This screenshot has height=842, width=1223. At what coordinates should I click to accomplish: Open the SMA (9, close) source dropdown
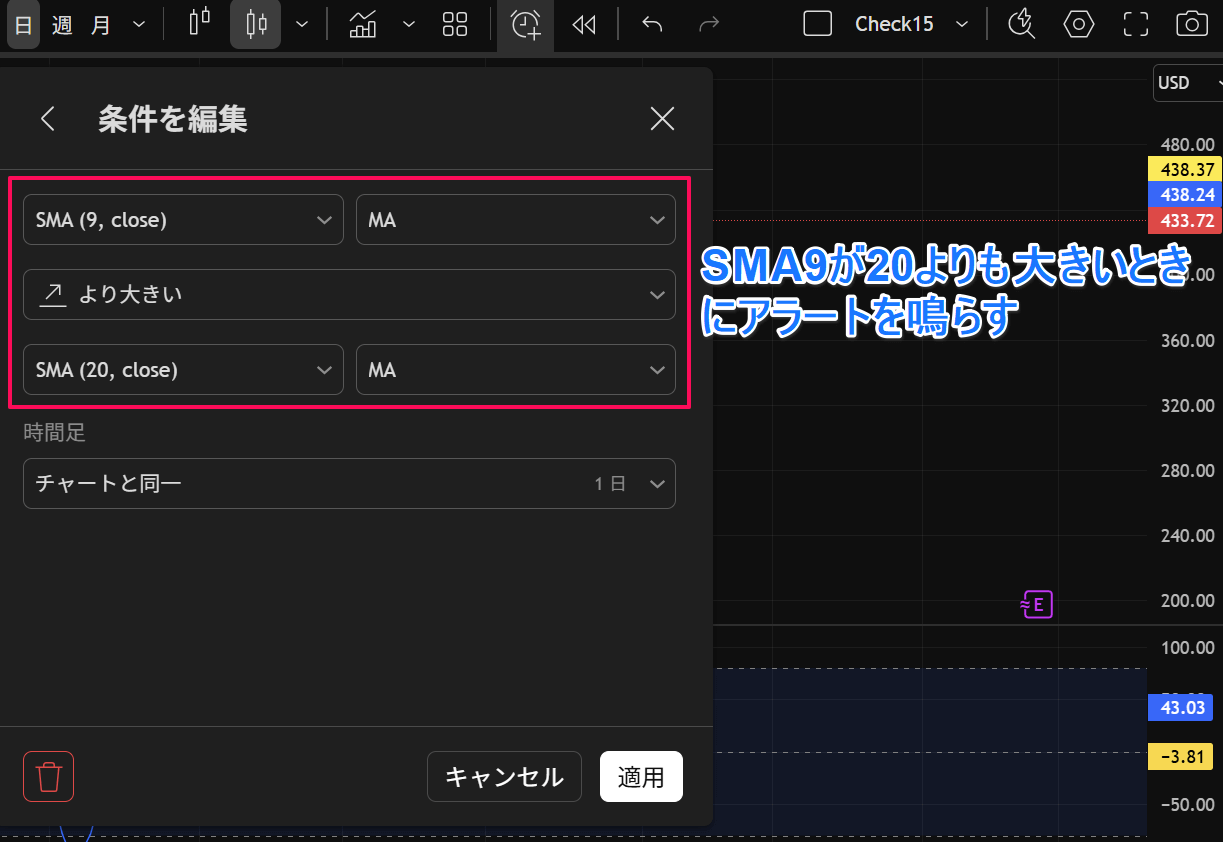183,219
